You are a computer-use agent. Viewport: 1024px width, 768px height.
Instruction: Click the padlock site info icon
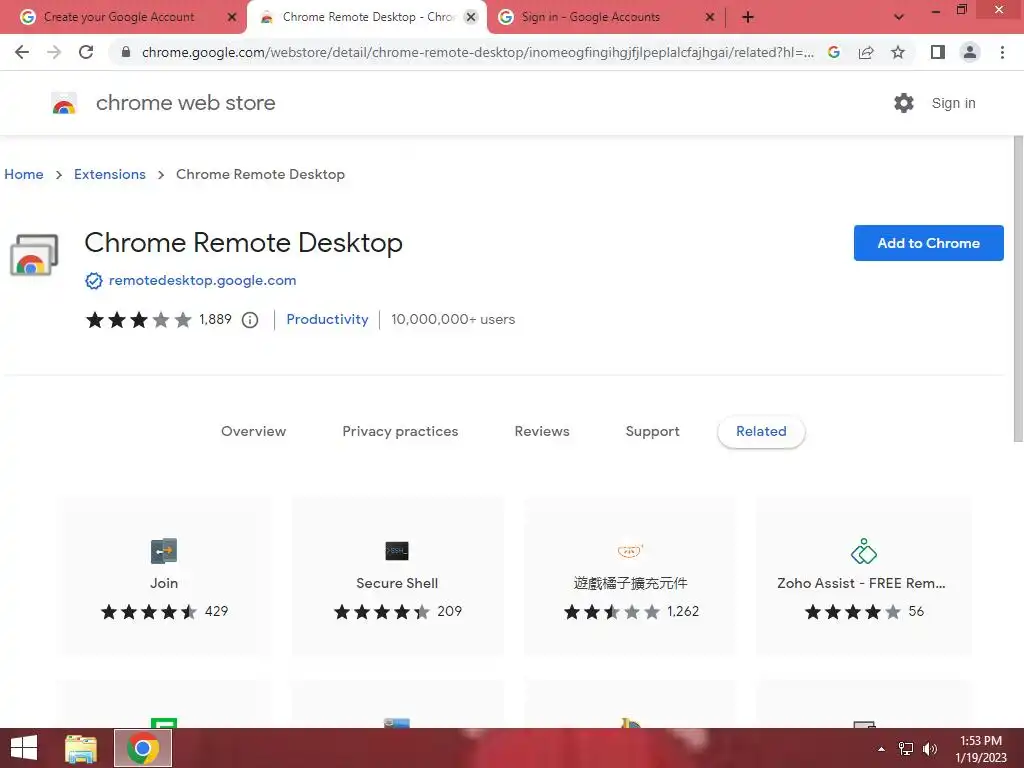click(x=126, y=52)
